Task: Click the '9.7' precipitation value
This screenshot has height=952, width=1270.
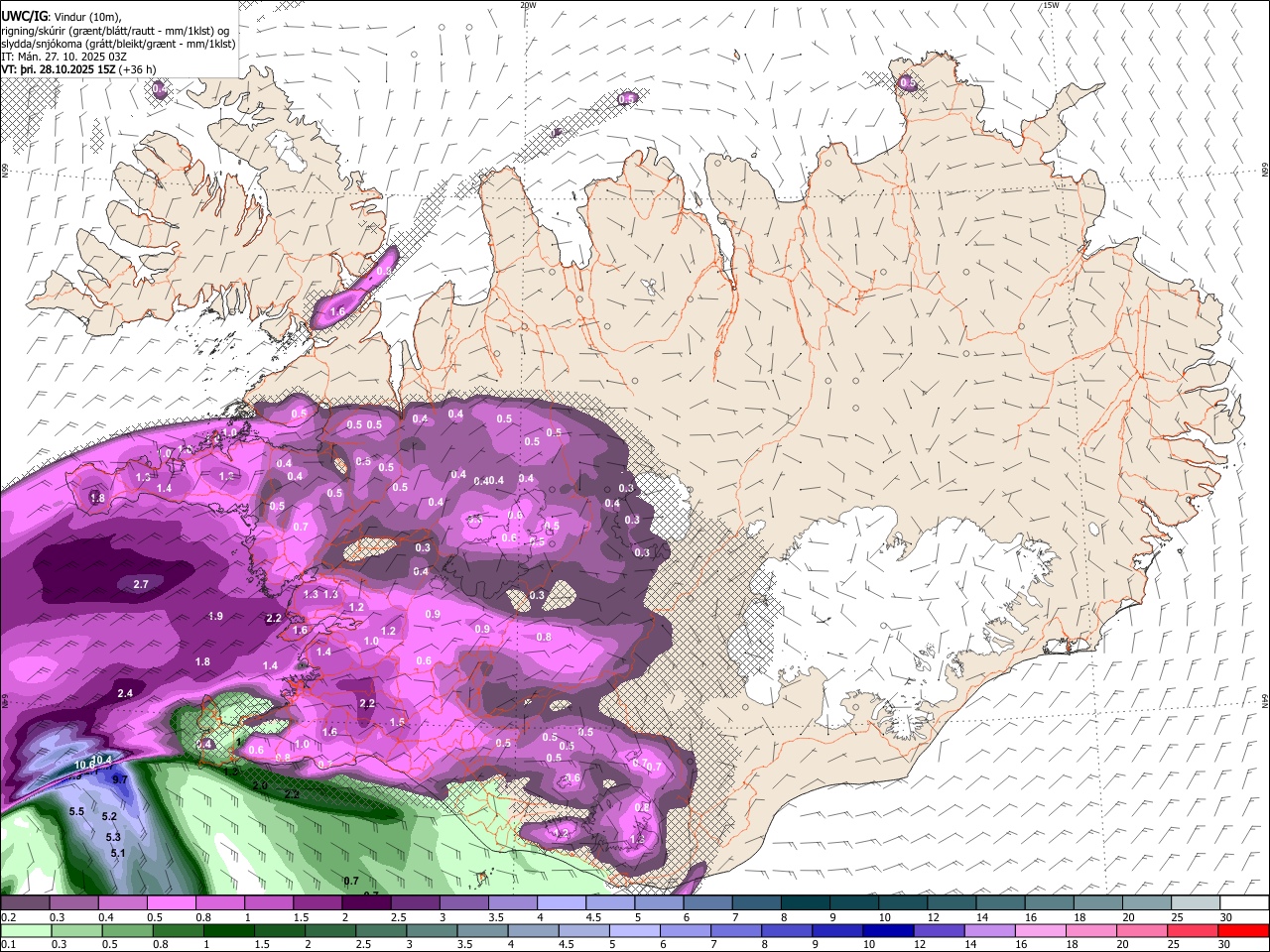Action: point(120,779)
